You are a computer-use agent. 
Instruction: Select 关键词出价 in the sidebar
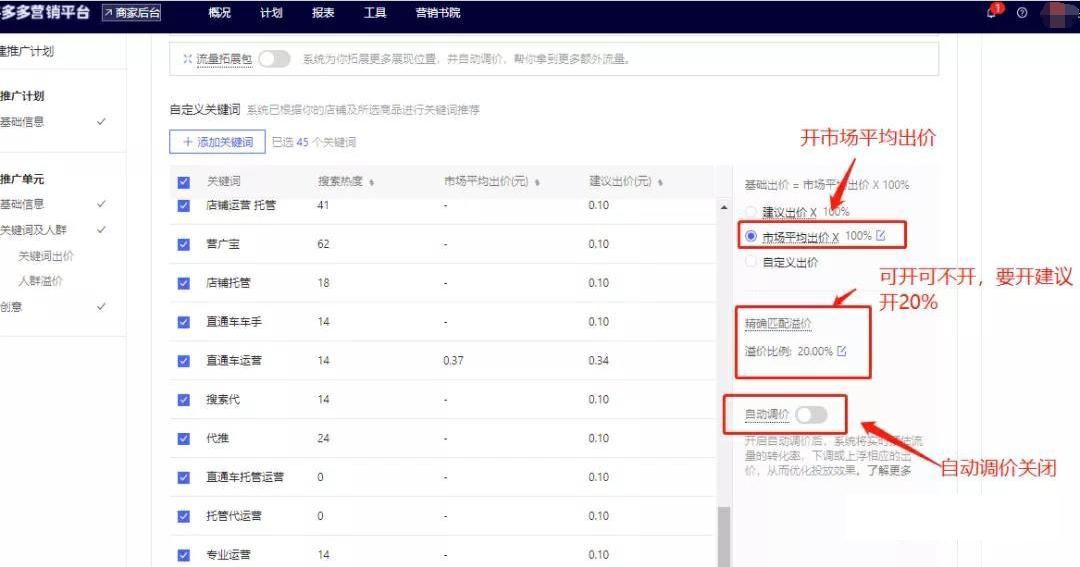[x=45, y=256]
